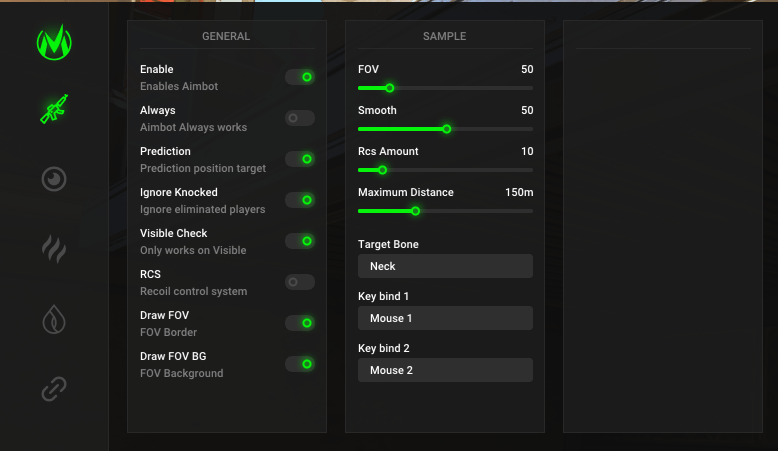Click the Smooth slider handle
This screenshot has height=451, width=778.
pos(446,129)
